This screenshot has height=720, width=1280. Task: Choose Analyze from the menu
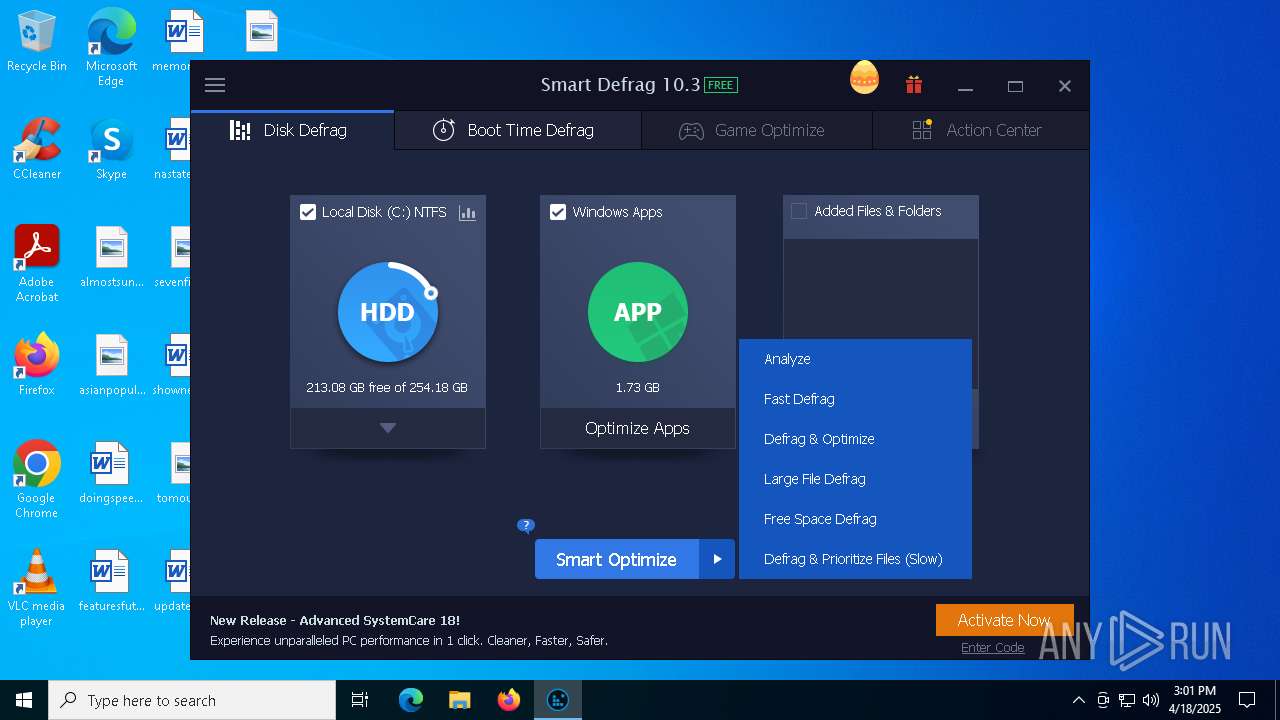point(855,359)
